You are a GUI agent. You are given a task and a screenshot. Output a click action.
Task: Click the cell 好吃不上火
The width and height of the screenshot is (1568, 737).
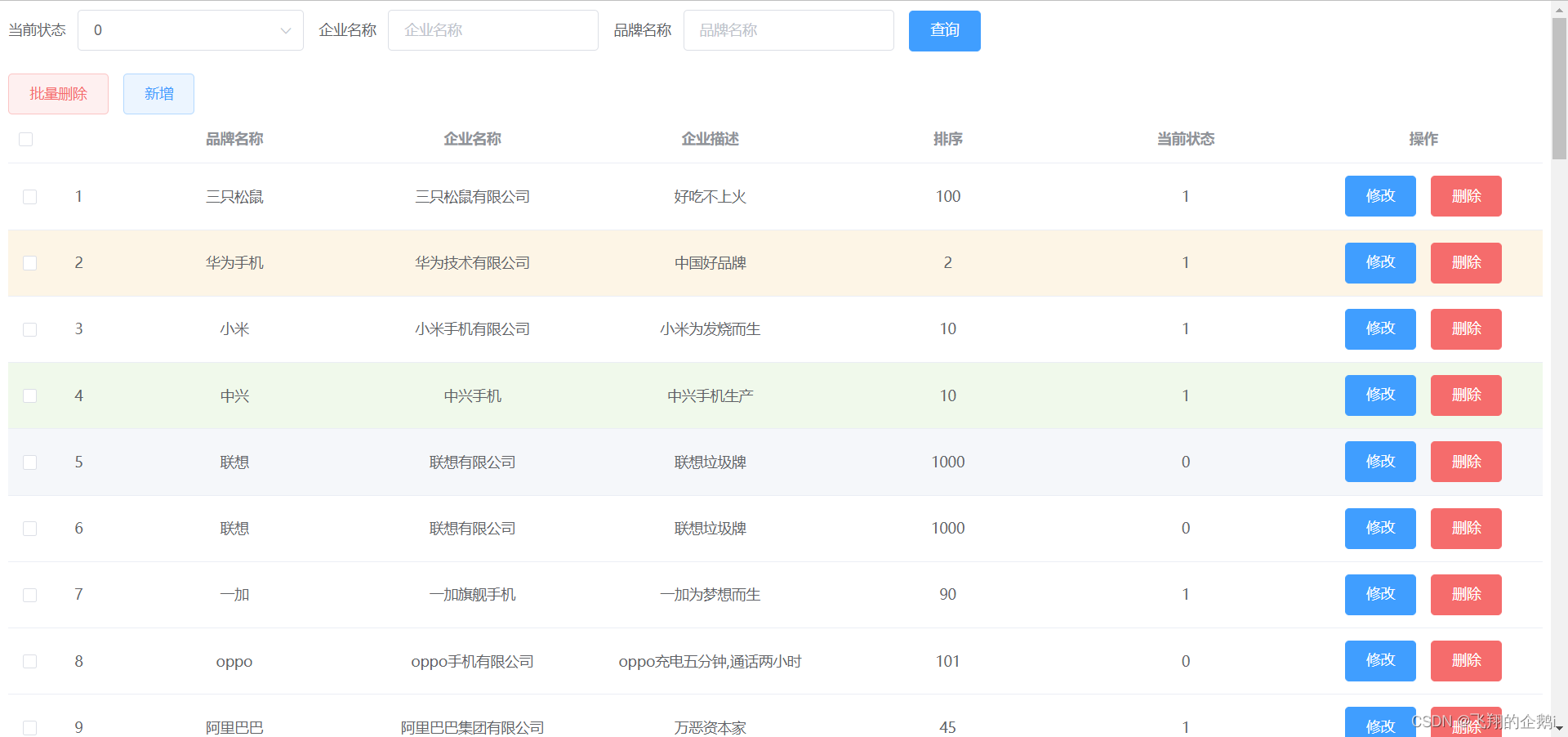coord(710,197)
